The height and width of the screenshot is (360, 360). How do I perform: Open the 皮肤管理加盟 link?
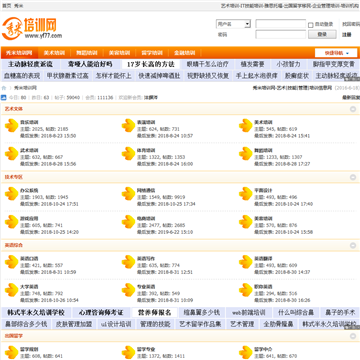pos(74,324)
